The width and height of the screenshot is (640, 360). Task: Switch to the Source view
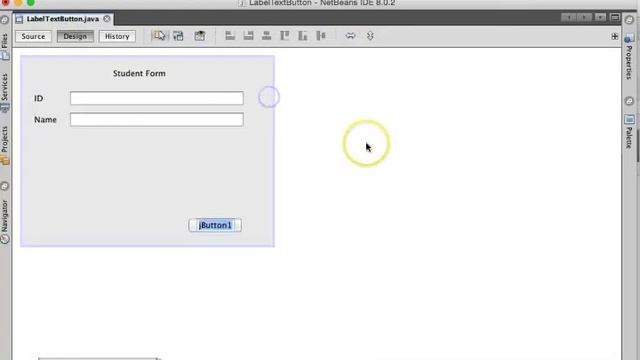[33, 36]
